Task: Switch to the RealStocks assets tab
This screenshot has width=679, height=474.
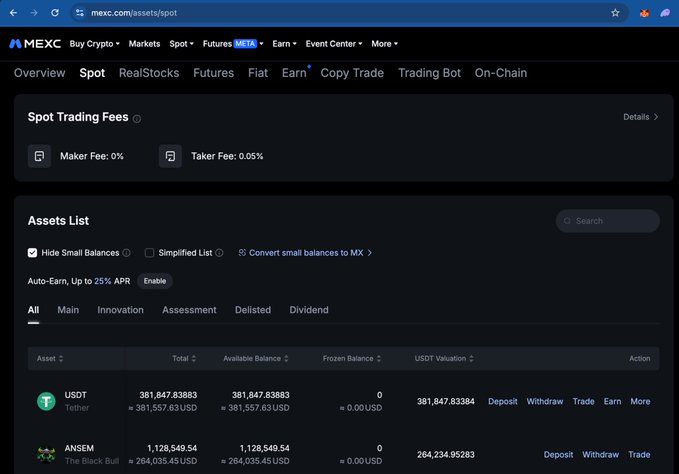Action: pyautogui.click(x=149, y=73)
